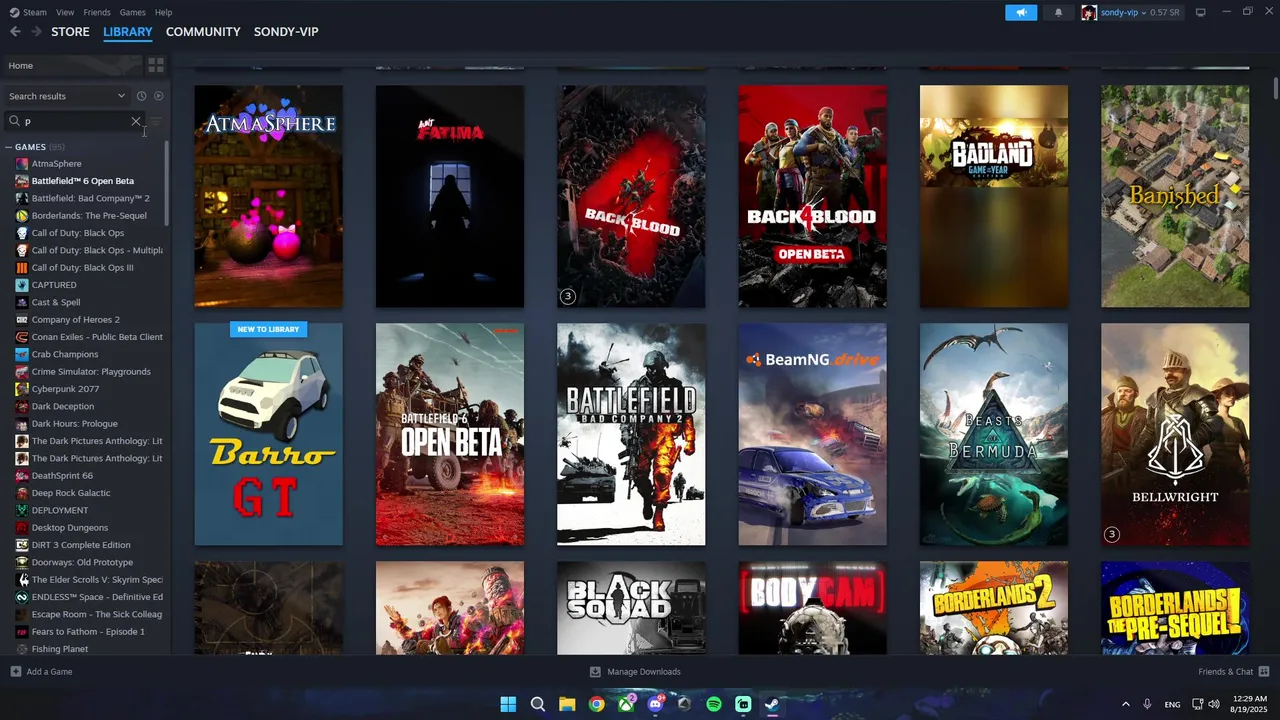Open Friends & Chat
Screen dimensions: 1280x720
point(1233,671)
